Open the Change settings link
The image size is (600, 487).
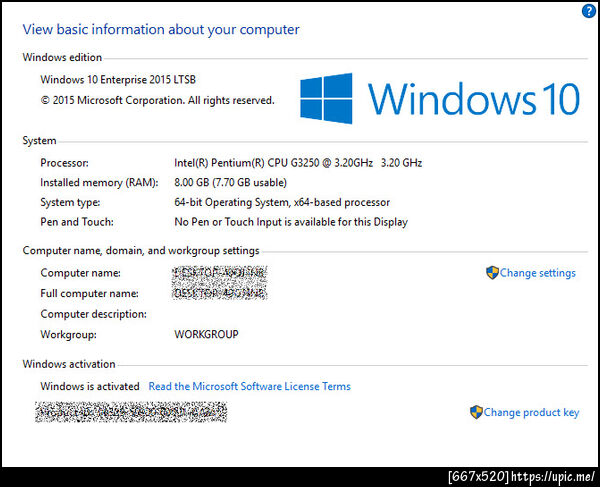538,273
